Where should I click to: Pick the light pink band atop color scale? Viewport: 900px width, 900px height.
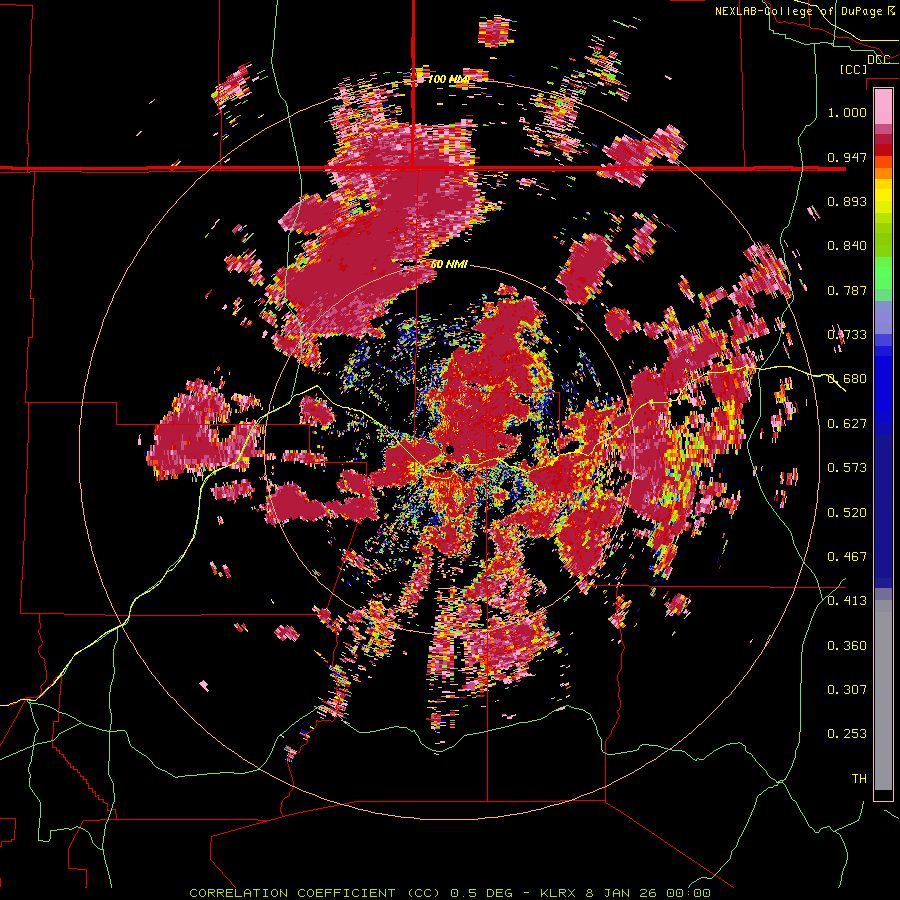click(883, 106)
